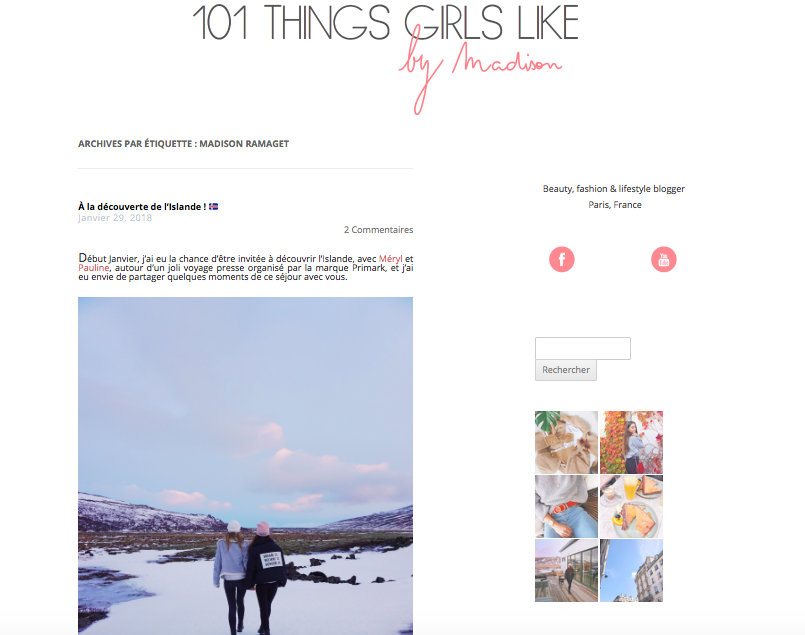Click inside the search text field
The width and height of the screenshot is (805, 635).
pos(583,349)
